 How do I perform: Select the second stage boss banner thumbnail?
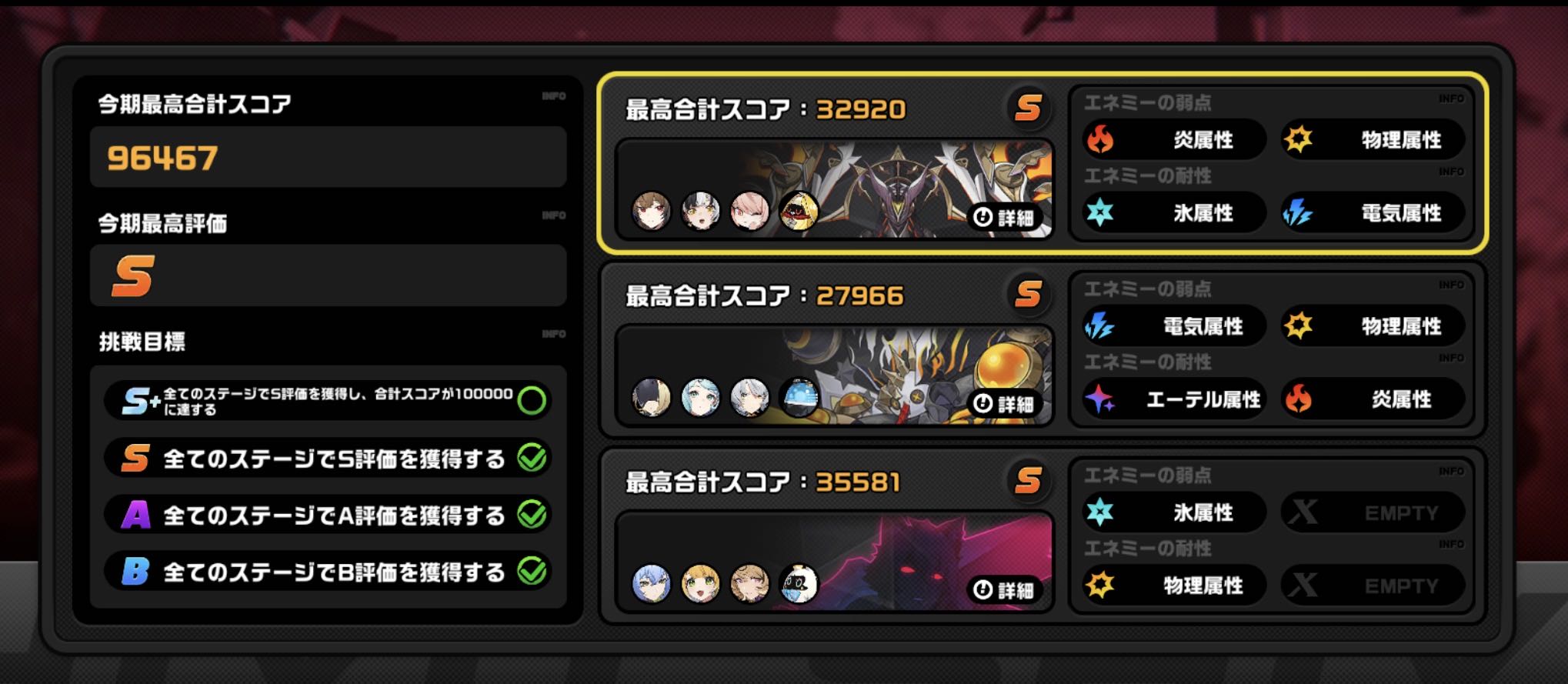click(x=834, y=375)
